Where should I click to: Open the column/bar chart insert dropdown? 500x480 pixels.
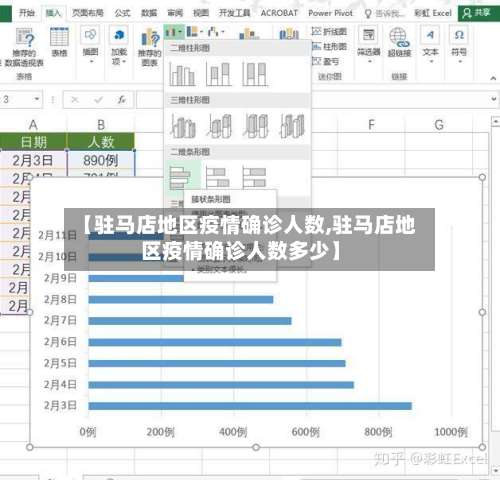pyautogui.click(x=174, y=32)
